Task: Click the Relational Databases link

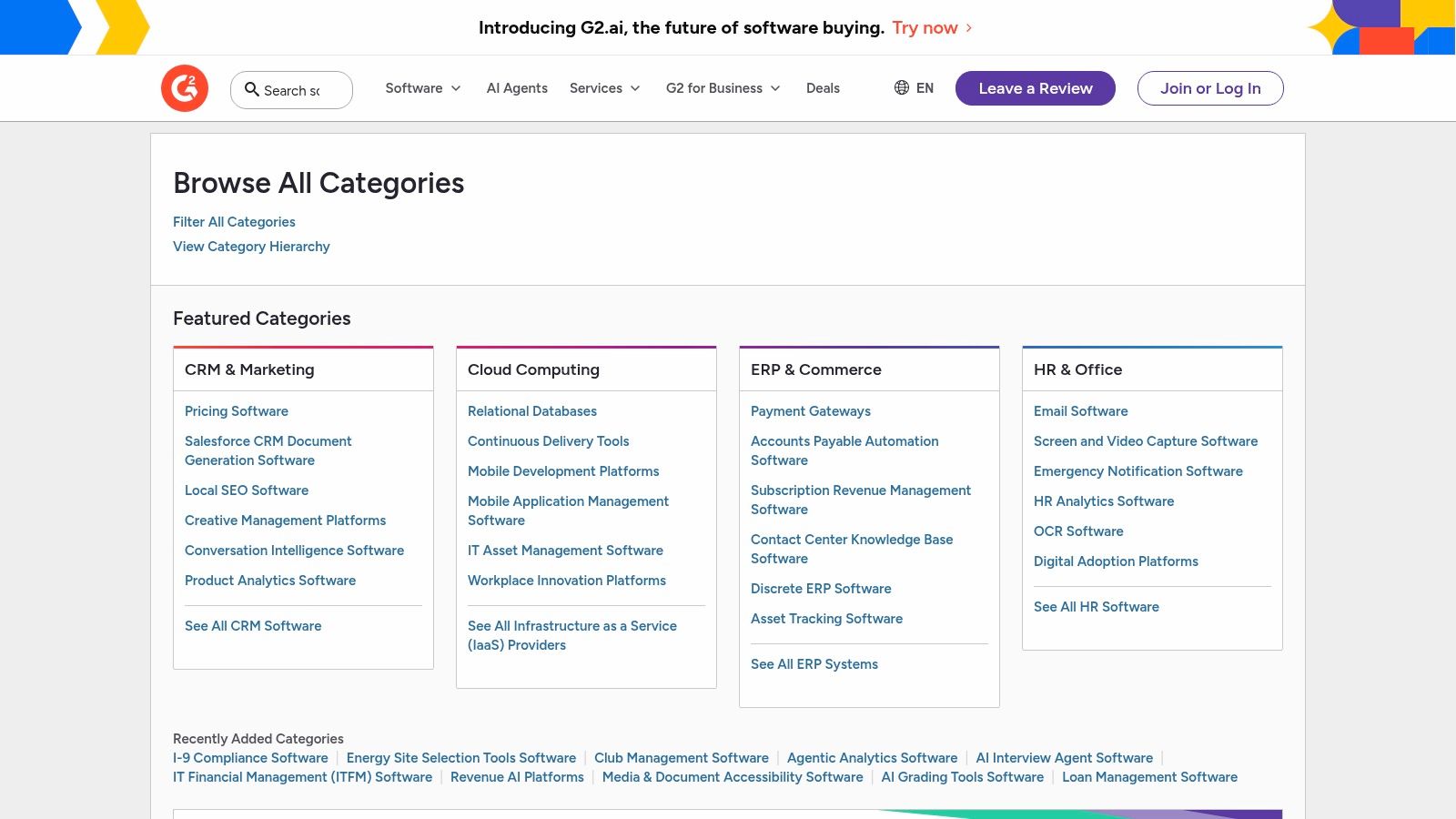Action: 532,411
